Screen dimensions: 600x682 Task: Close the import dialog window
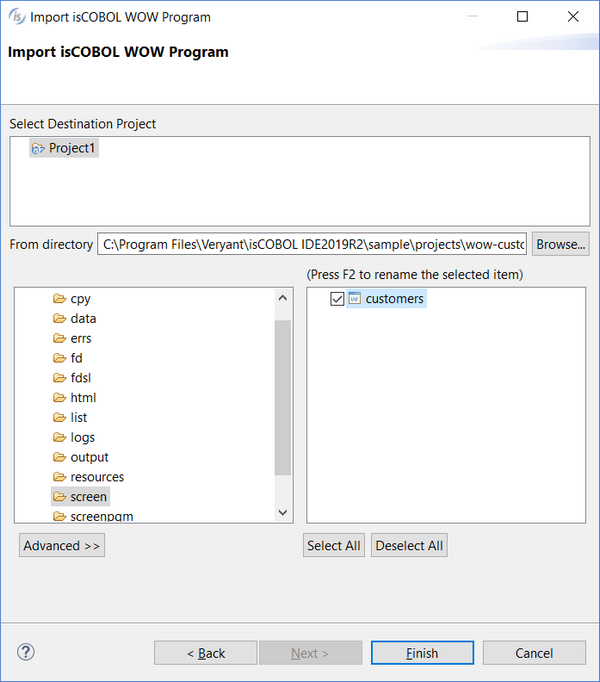coord(573,17)
